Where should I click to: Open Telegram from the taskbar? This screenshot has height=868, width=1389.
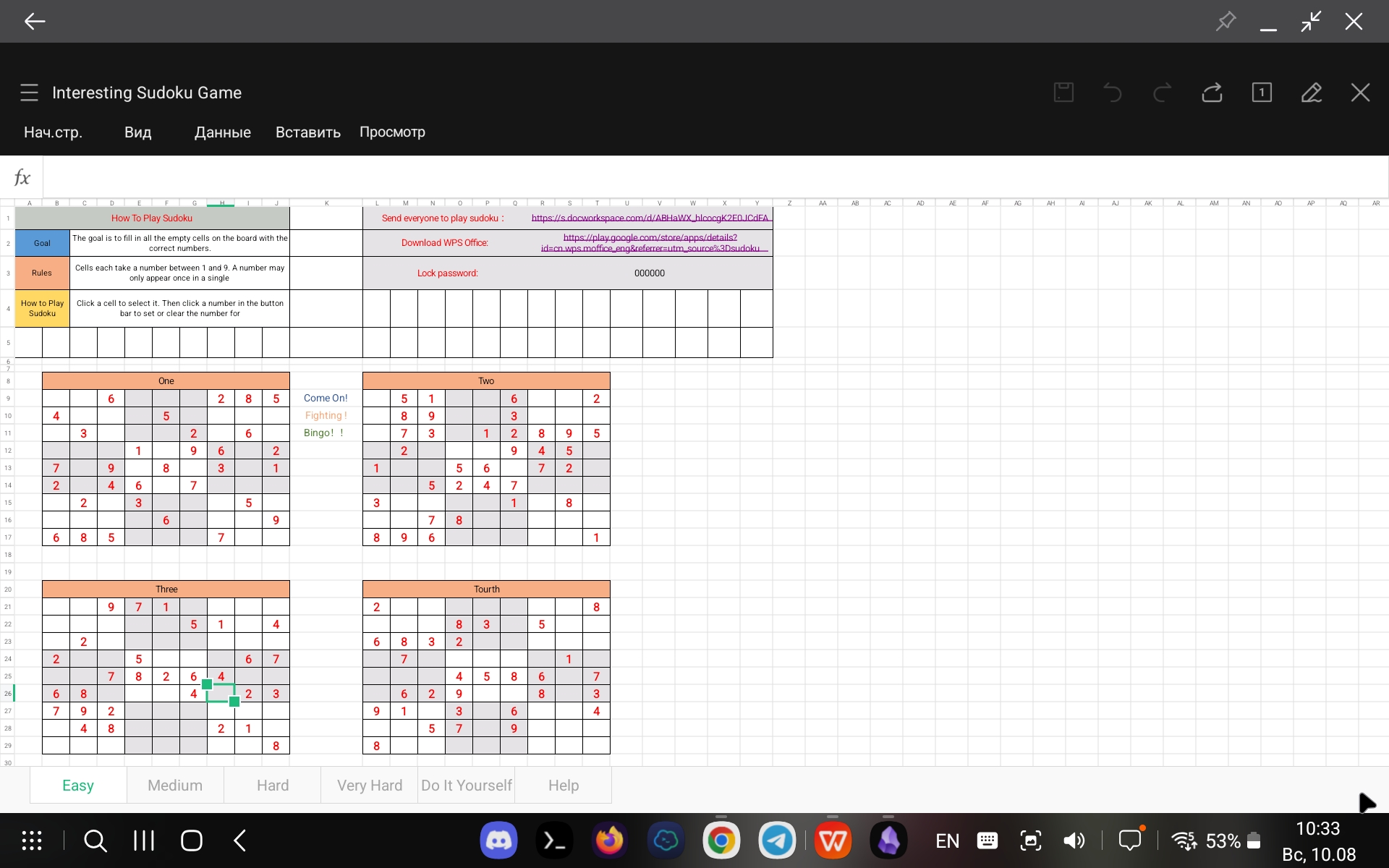click(778, 840)
